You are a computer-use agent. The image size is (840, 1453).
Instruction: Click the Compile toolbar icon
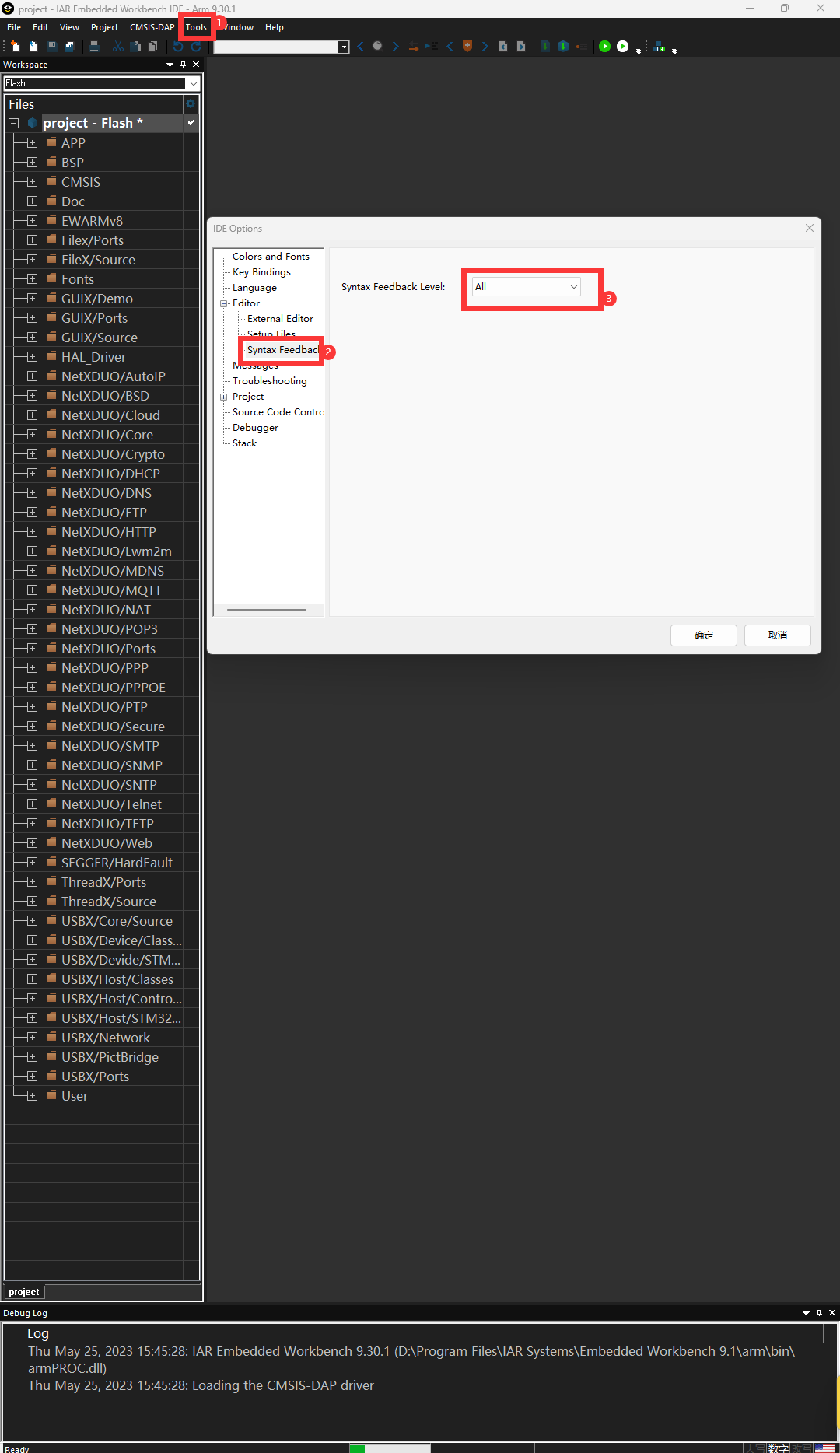[545, 47]
